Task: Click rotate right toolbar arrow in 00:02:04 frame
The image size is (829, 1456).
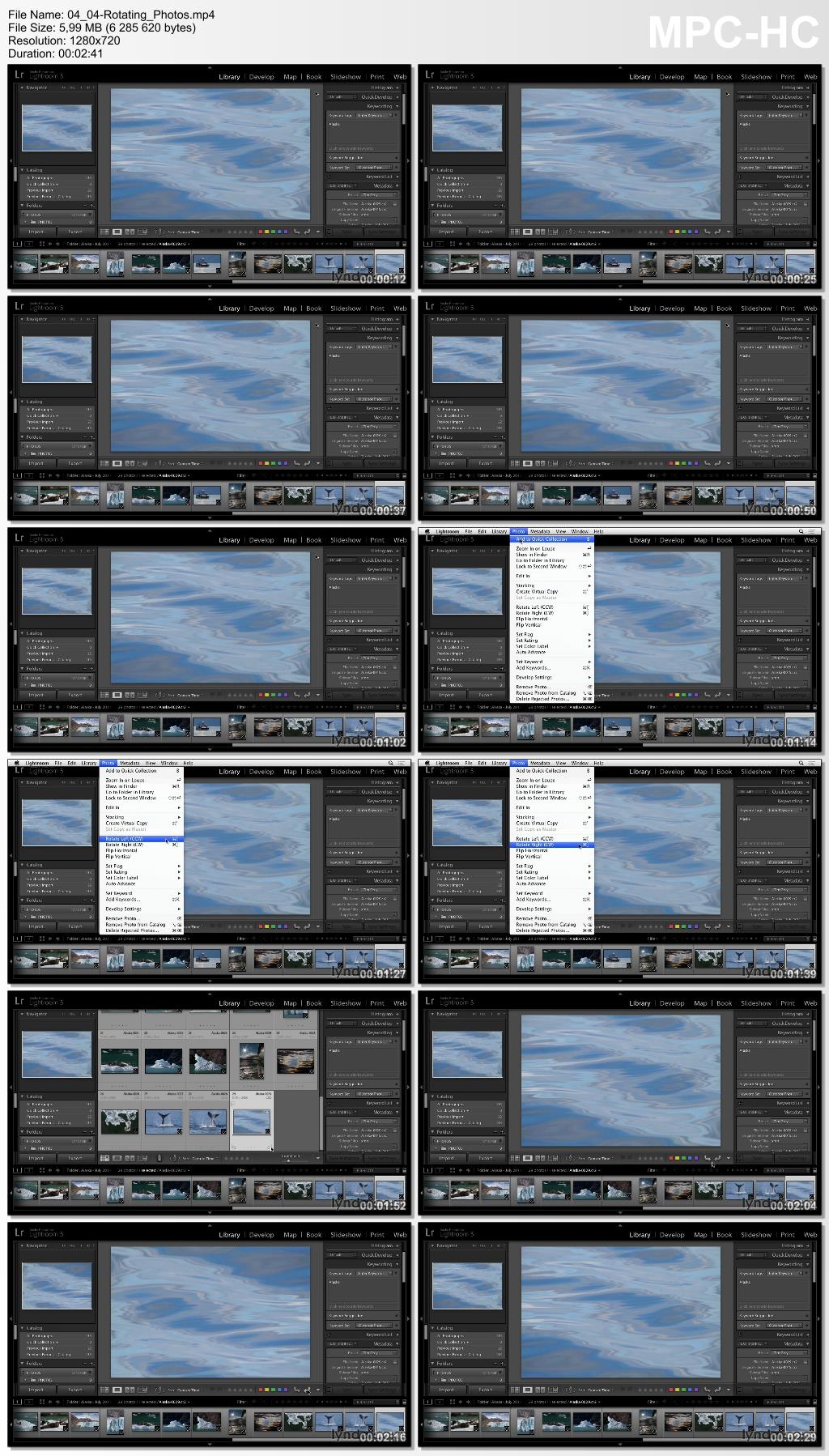Action: click(x=717, y=1158)
